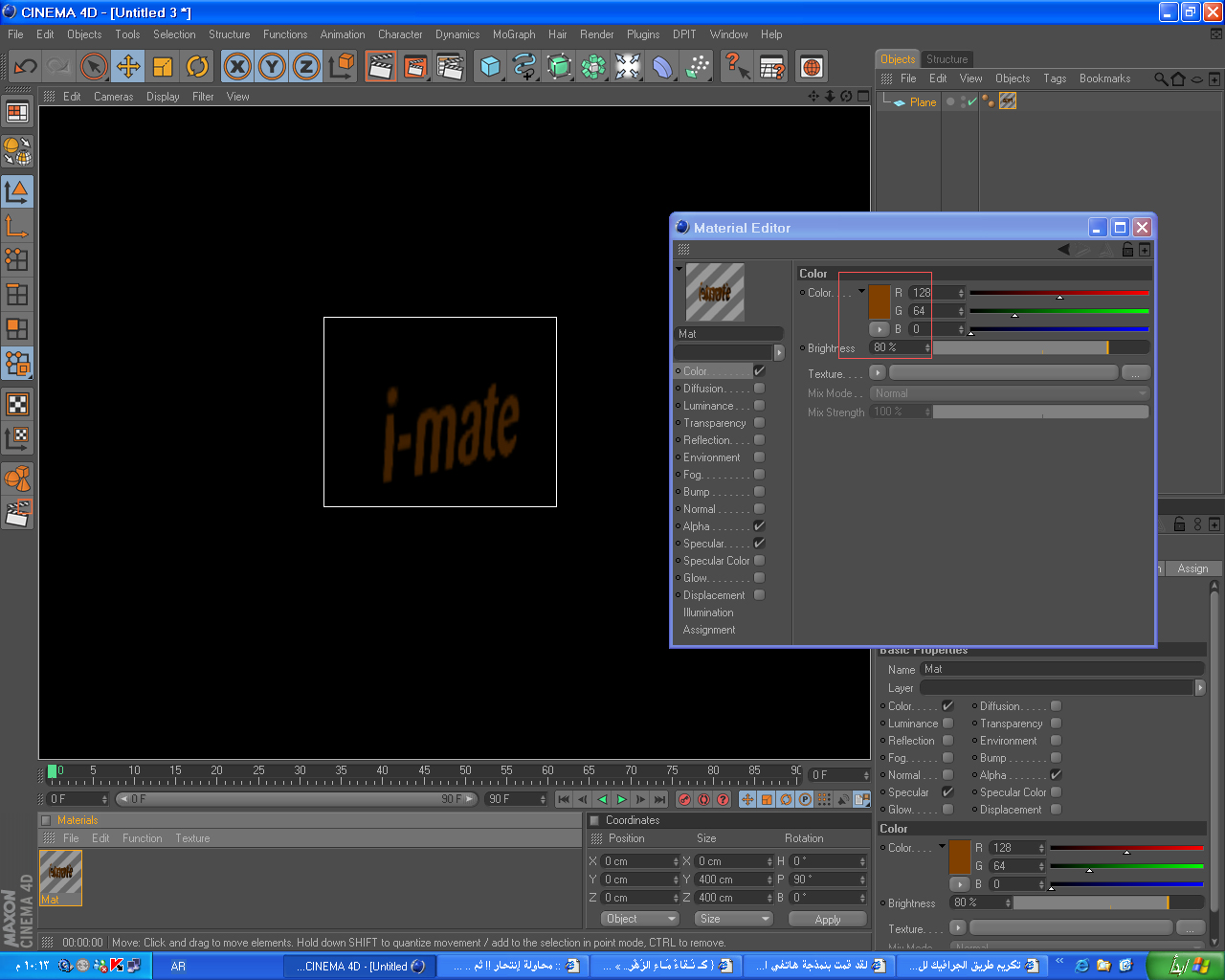Viewport: 1225px width, 980px height.
Task: Click the Apply button in Coordinates
Action: click(828, 919)
